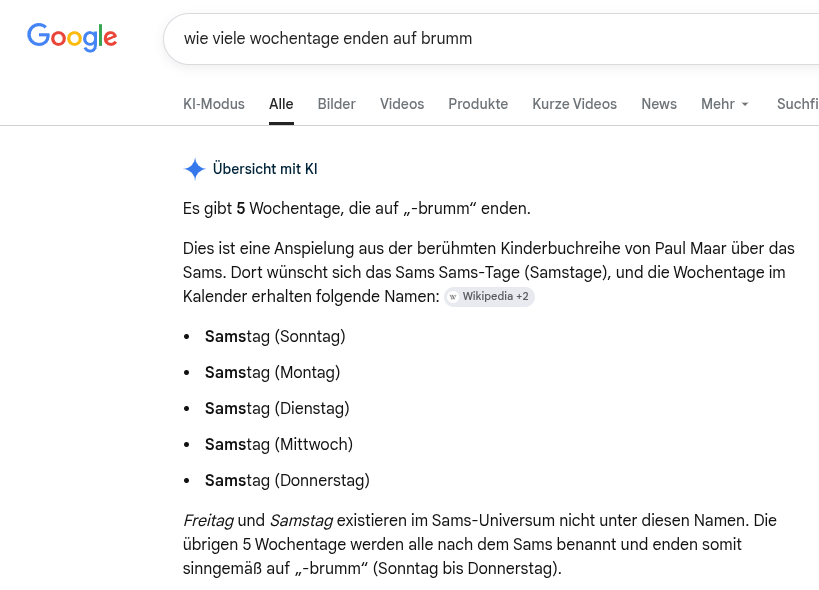
Task: Click the Google logo
Action: click(72, 37)
